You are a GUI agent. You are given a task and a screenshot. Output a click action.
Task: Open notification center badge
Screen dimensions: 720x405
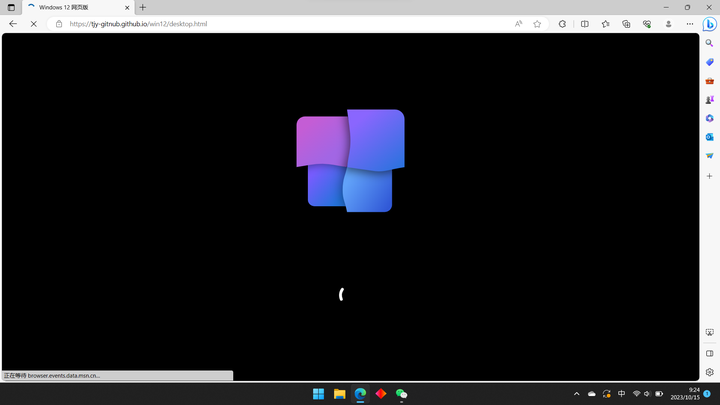click(707, 394)
